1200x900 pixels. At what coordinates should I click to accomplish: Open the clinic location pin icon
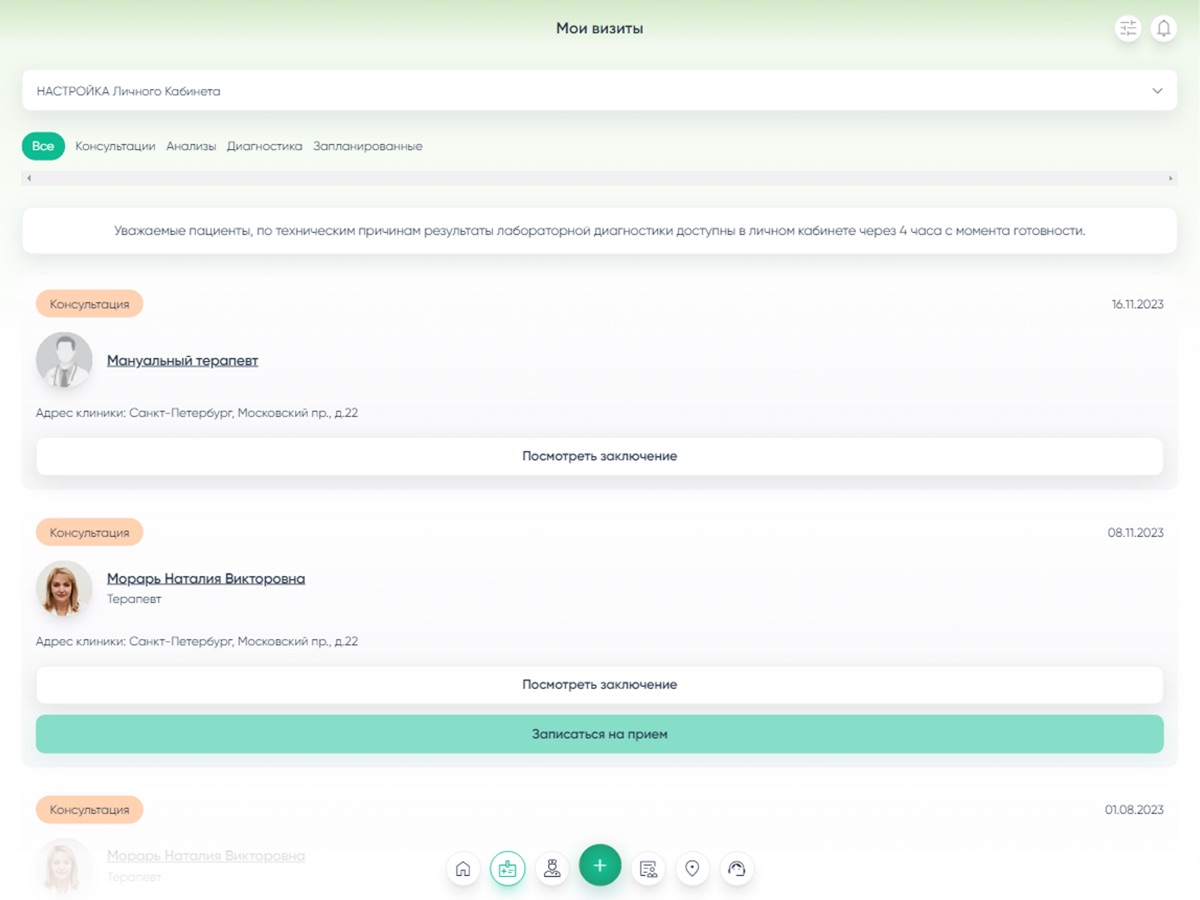pos(692,868)
